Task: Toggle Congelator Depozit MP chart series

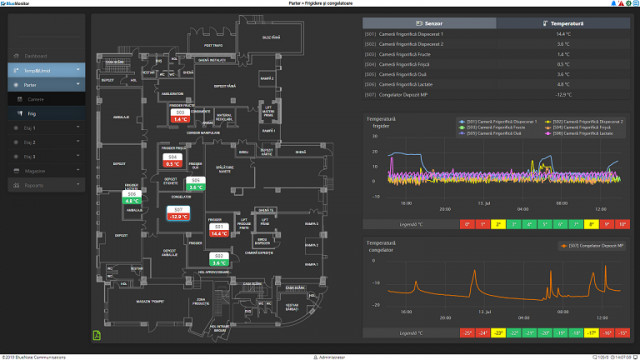Action: (x=592, y=246)
